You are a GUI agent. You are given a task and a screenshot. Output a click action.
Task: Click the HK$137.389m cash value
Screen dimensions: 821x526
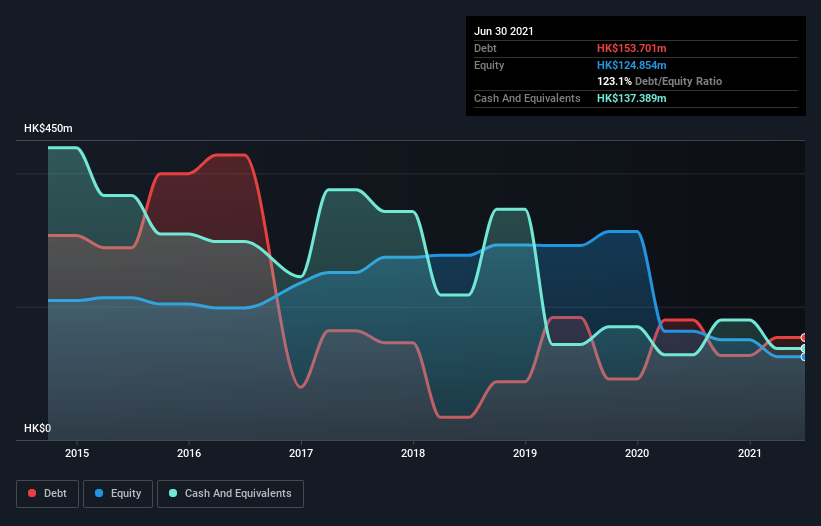coord(631,98)
